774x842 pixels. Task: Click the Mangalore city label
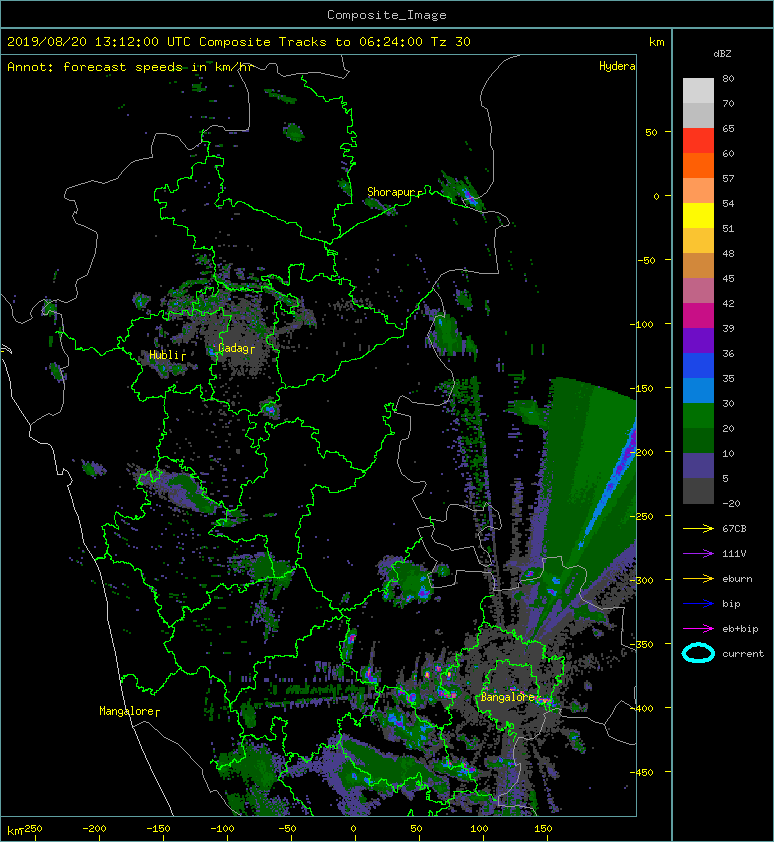pos(127,711)
